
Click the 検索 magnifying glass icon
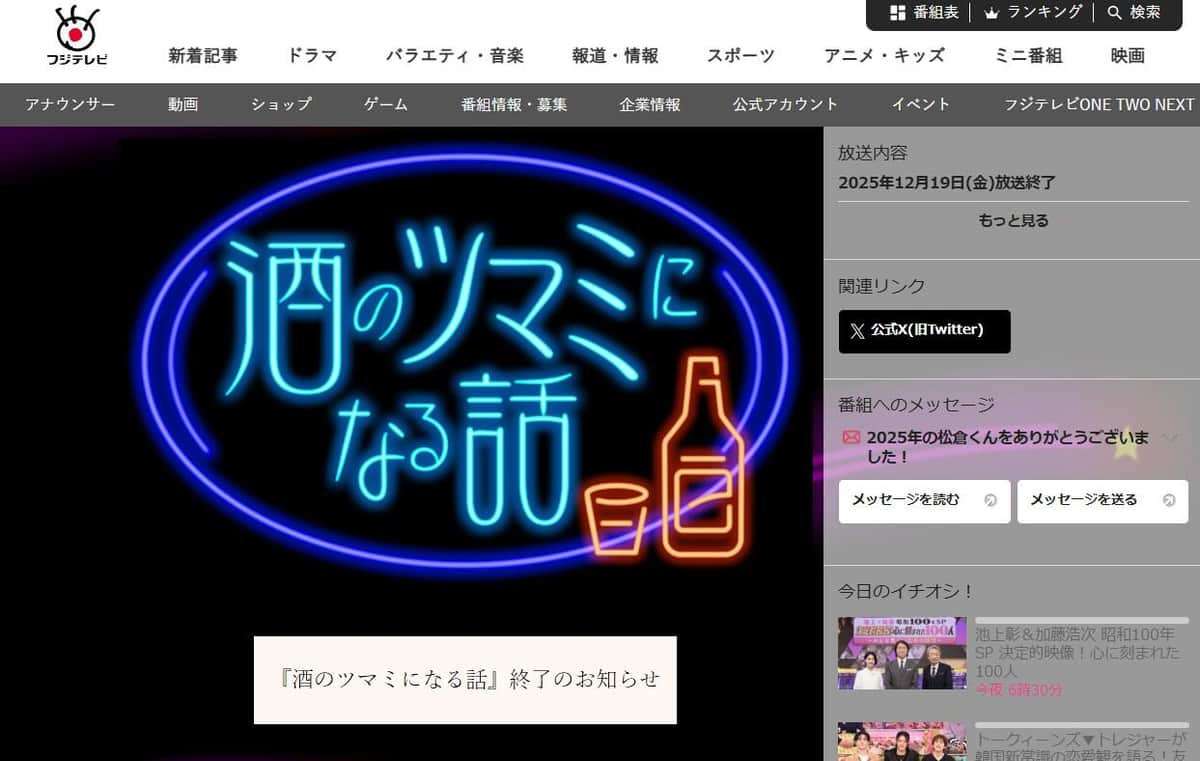pos(1113,13)
